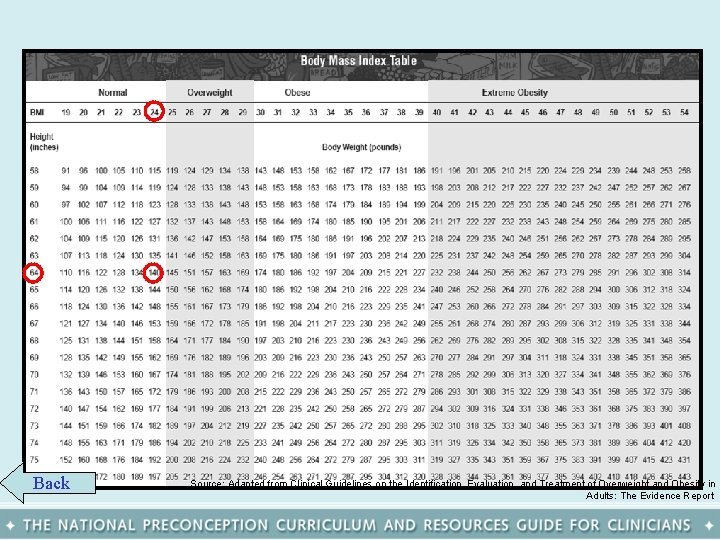Click the 'Body Weight (pounds)' label
The width and height of the screenshot is (720, 540).
click(361, 147)
